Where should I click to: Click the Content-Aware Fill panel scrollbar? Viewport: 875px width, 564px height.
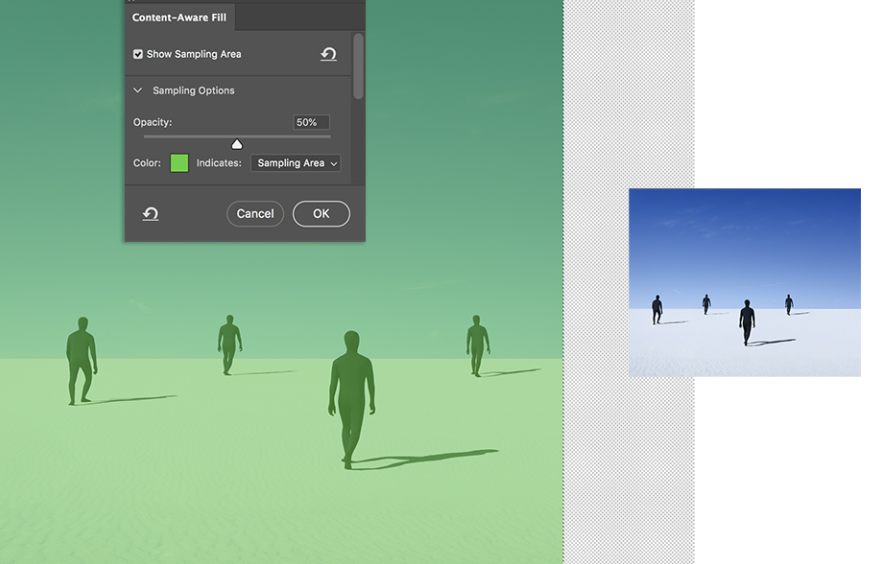[x=358, y=66]
